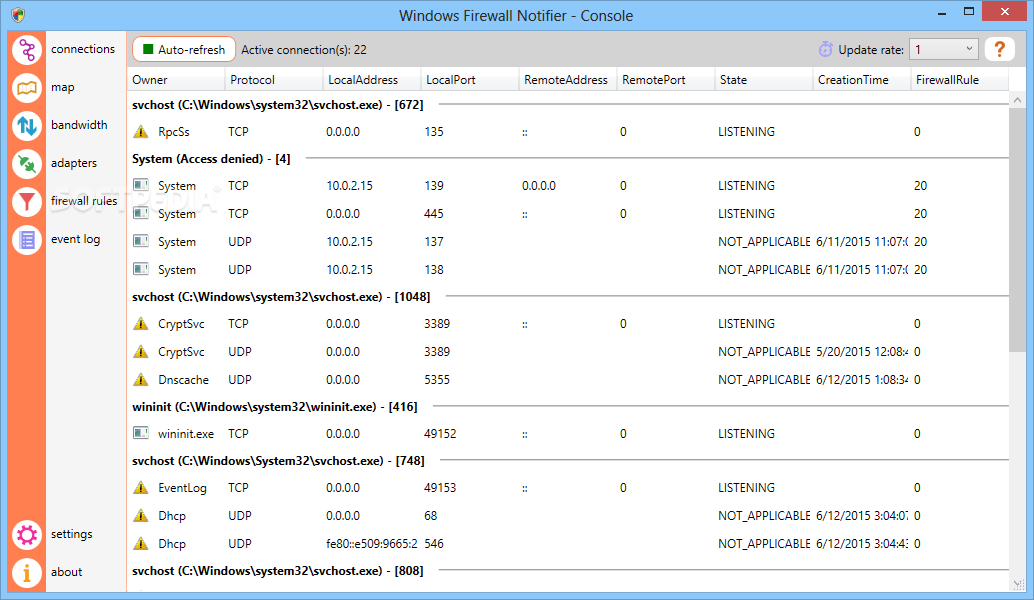Sort by Protocol column header
The height and width of the screenshot is (600, 1034).
tap(274, 80)
